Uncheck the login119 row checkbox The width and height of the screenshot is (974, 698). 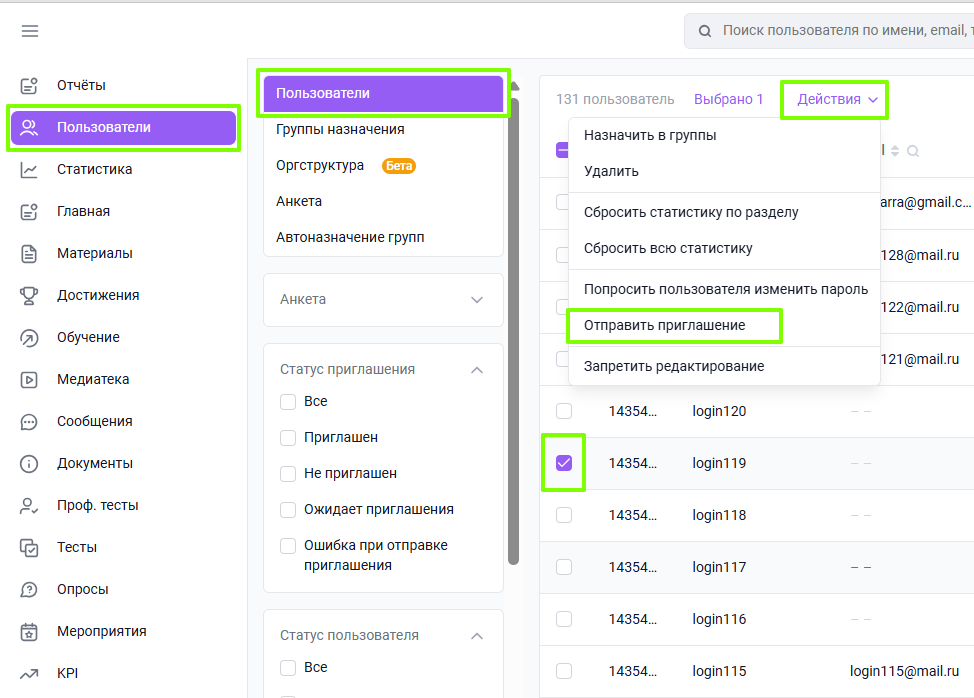[x=564, y=463]
